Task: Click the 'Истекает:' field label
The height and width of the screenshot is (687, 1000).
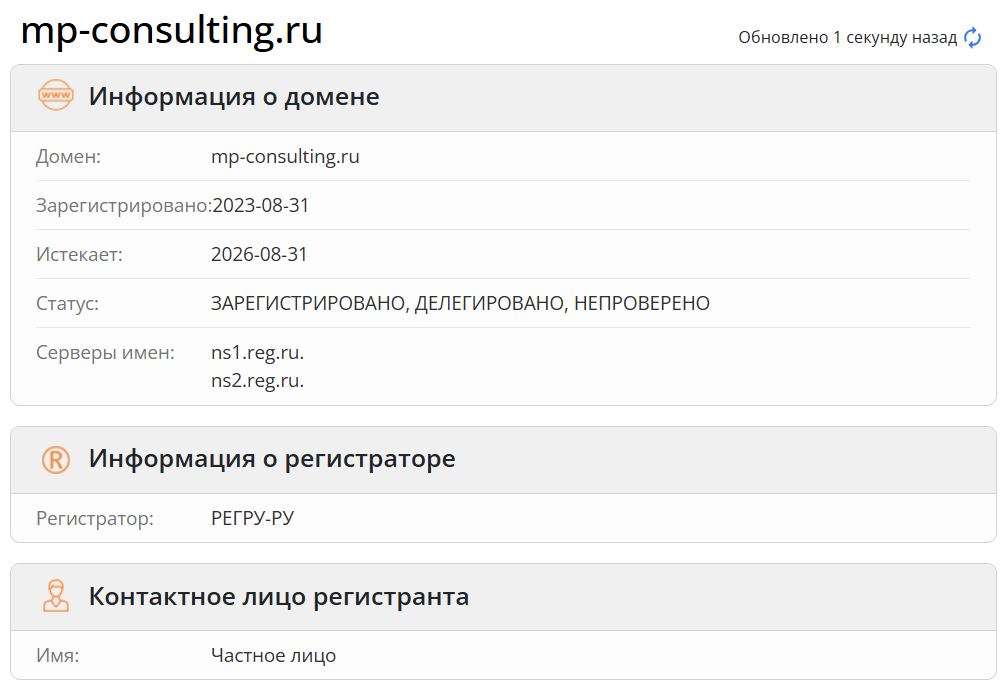Action: click(x=79, y=255)
